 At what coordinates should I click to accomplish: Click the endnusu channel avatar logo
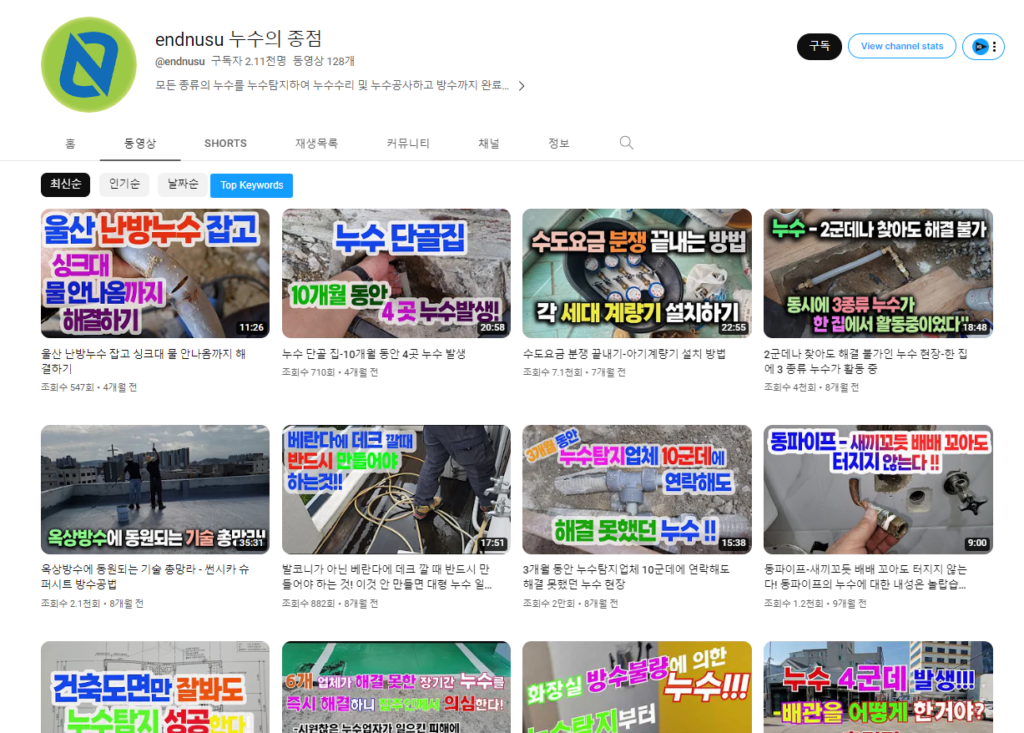point(89,65)
